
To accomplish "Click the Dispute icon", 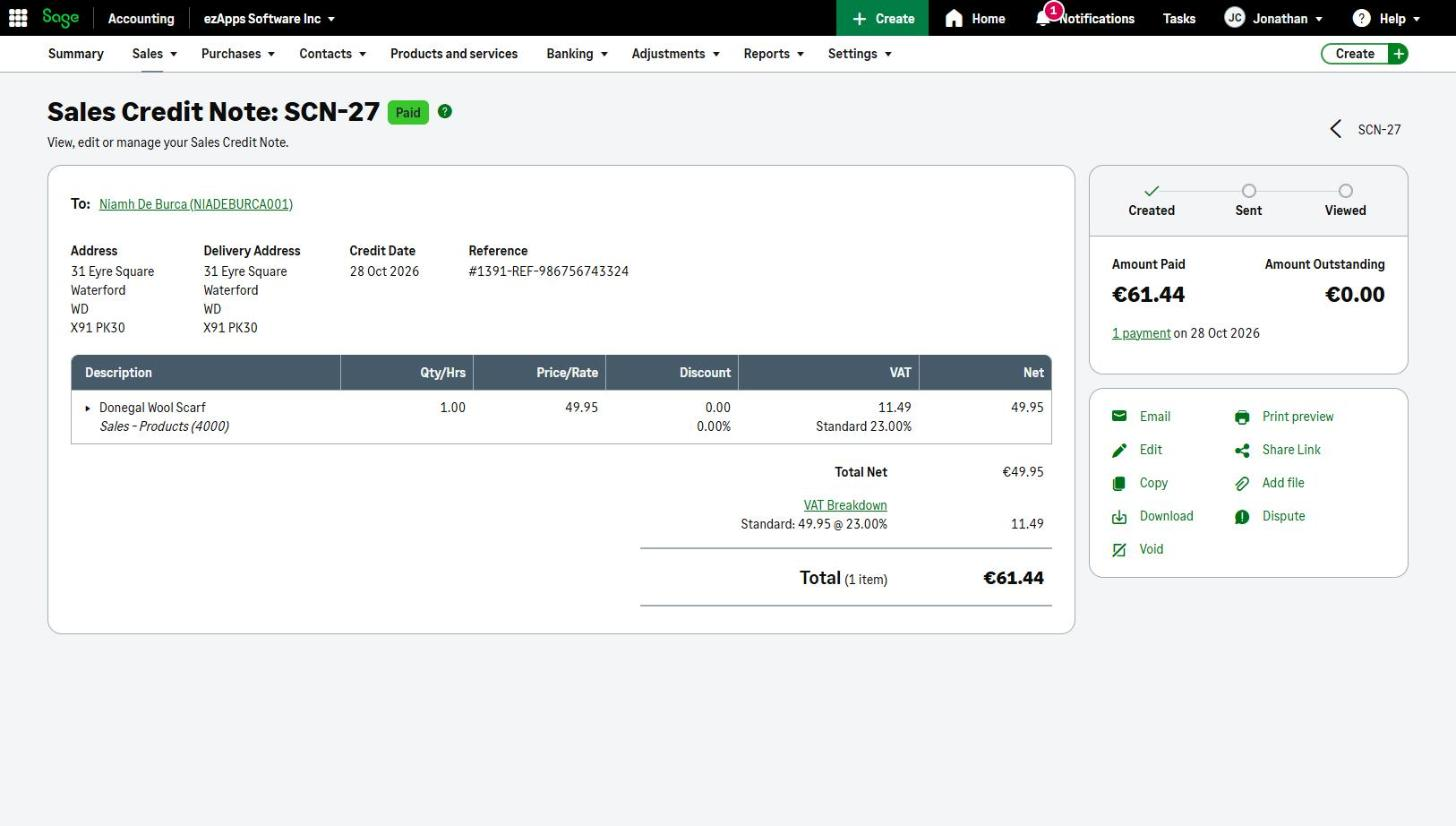I will click(1242, 516).
